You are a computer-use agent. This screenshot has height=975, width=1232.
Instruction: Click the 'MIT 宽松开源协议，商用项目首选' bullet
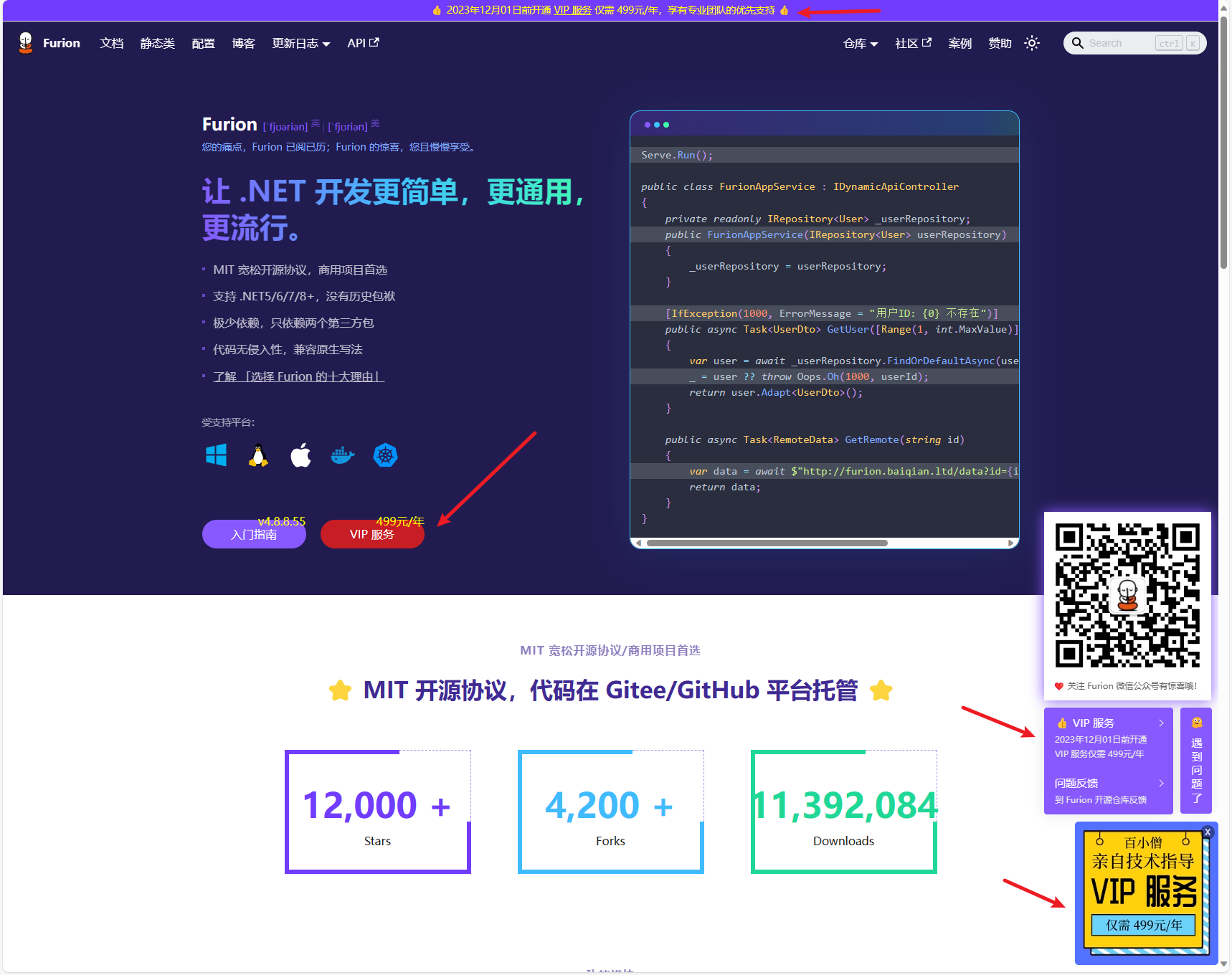coord(300,270)
